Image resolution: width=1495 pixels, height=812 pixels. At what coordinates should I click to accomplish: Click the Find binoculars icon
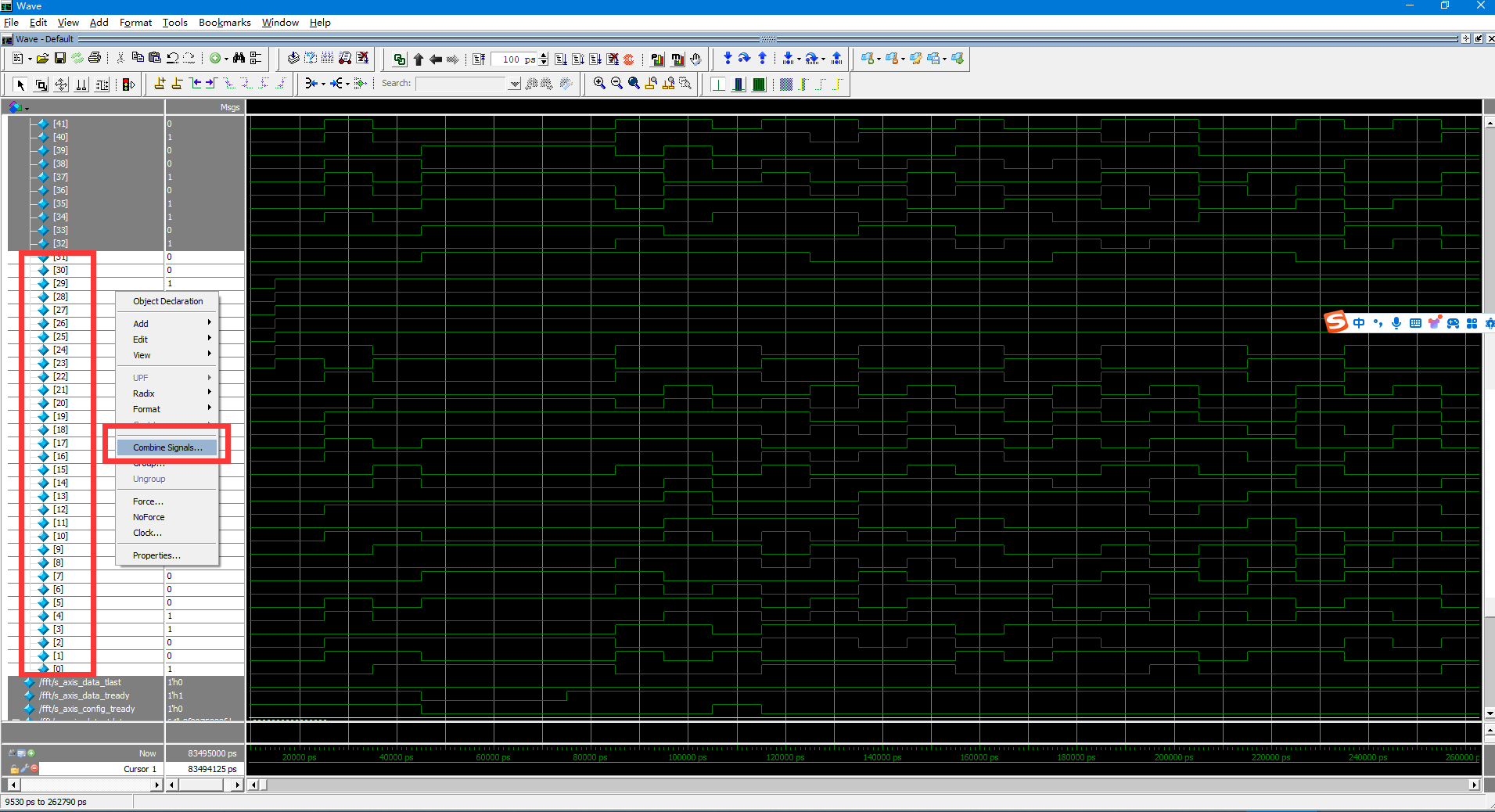[x=239, y=59]
